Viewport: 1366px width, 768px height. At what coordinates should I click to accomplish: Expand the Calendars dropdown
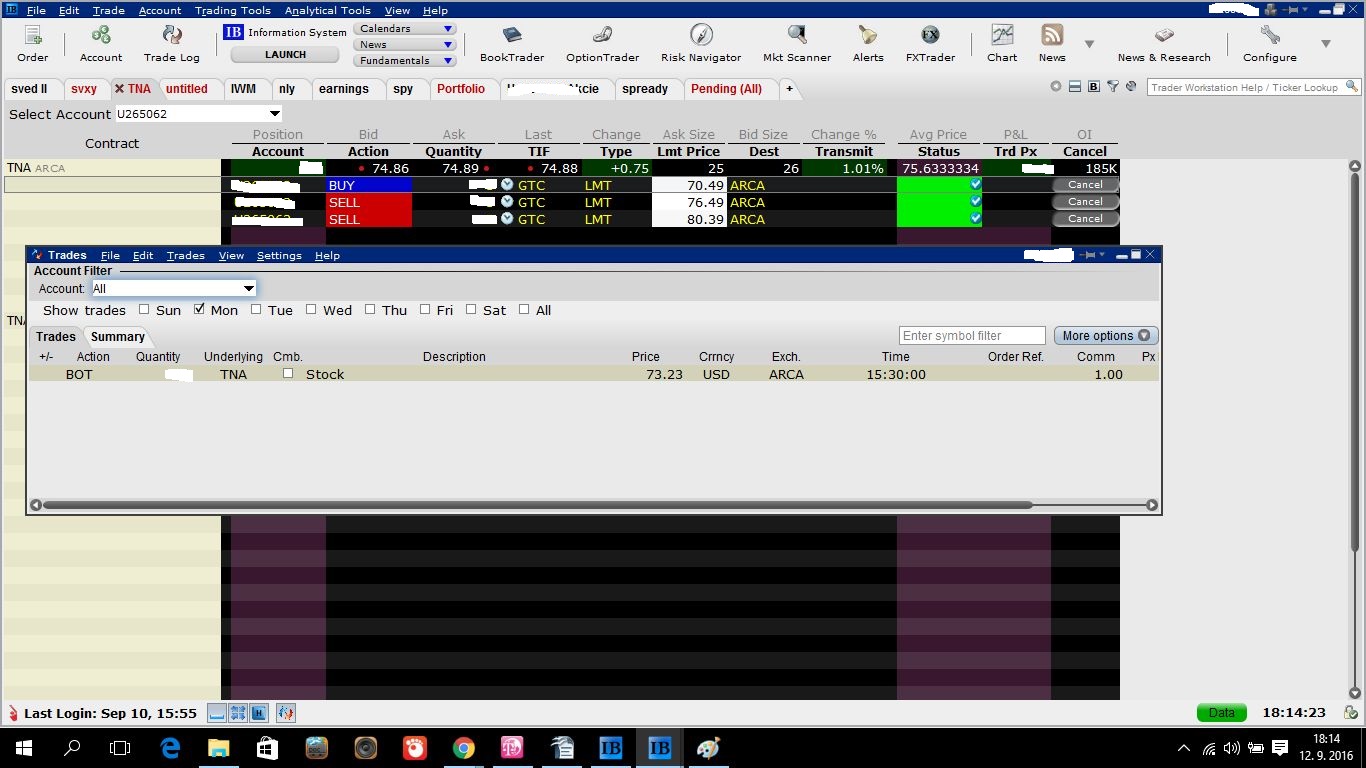pos(405,29)
